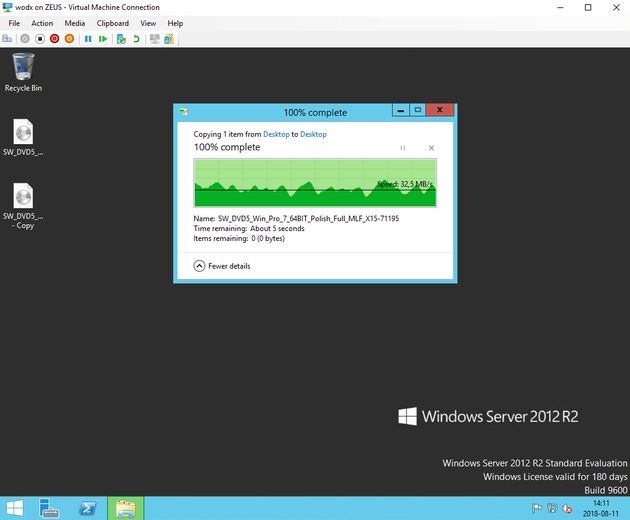Open the File menu
This screenshot has width=630, height=520.
pos(14,23)
